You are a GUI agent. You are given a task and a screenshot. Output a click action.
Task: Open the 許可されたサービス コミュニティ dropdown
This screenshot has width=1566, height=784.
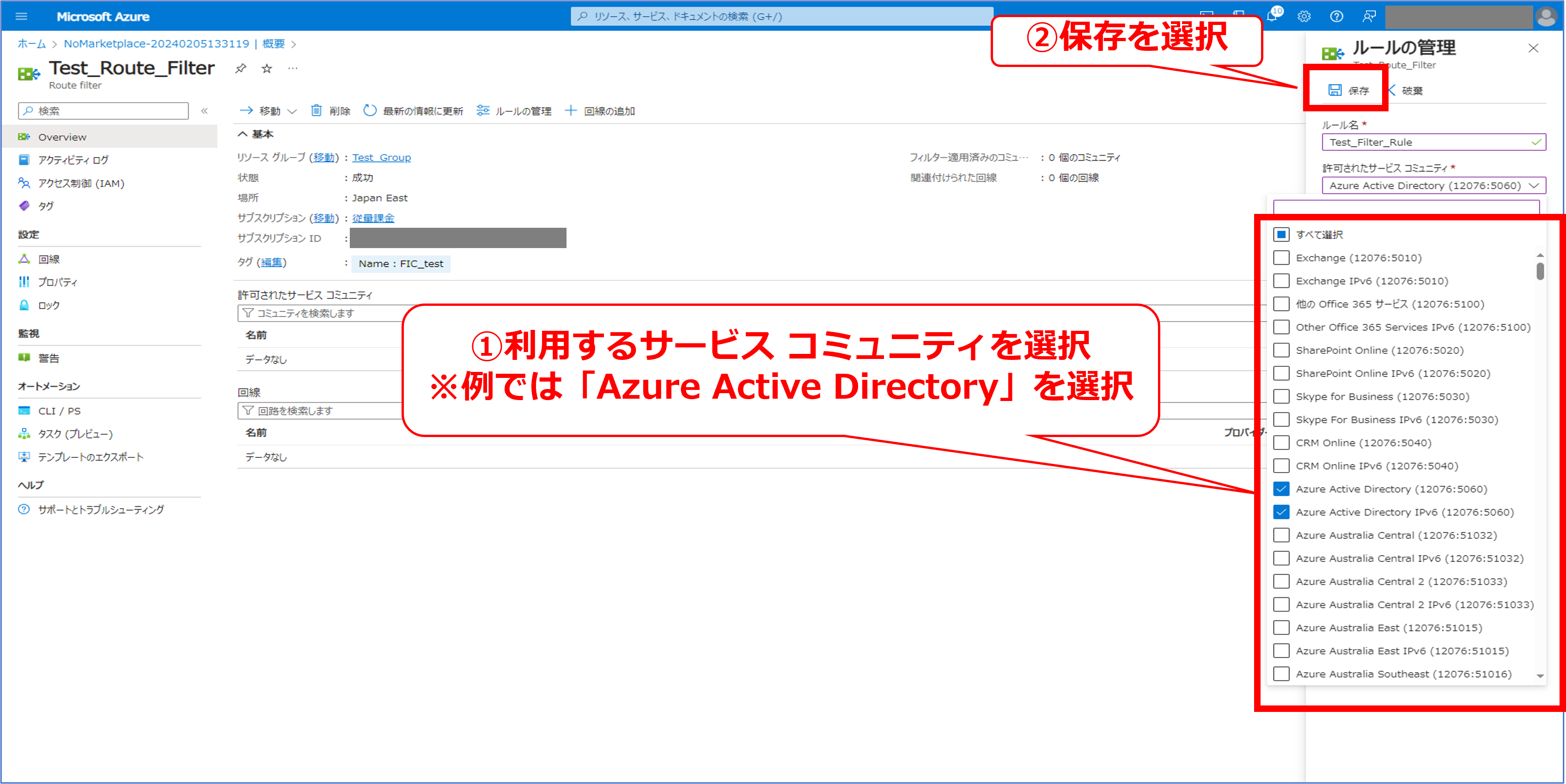[1433, 185]
